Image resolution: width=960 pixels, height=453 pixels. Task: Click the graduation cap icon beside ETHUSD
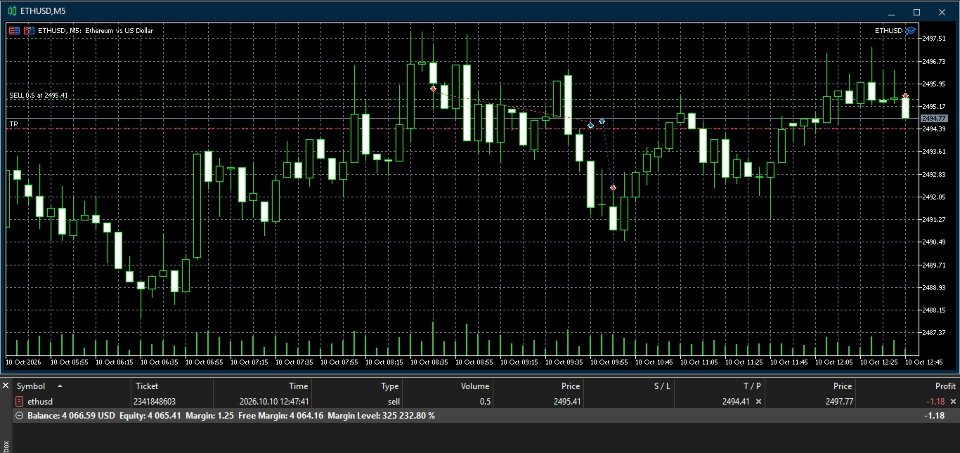pyautogui.click(x=910, y=31)
